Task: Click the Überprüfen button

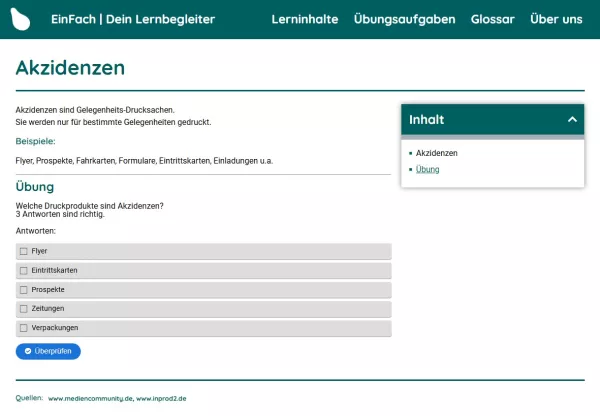Action: [x=48, y=351]
